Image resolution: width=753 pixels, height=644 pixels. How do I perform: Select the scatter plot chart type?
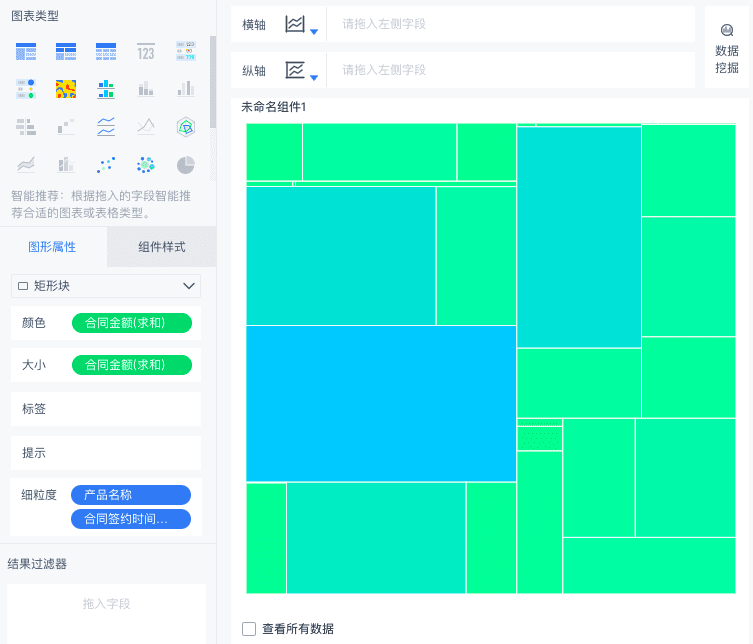click(x=106, y=165)
